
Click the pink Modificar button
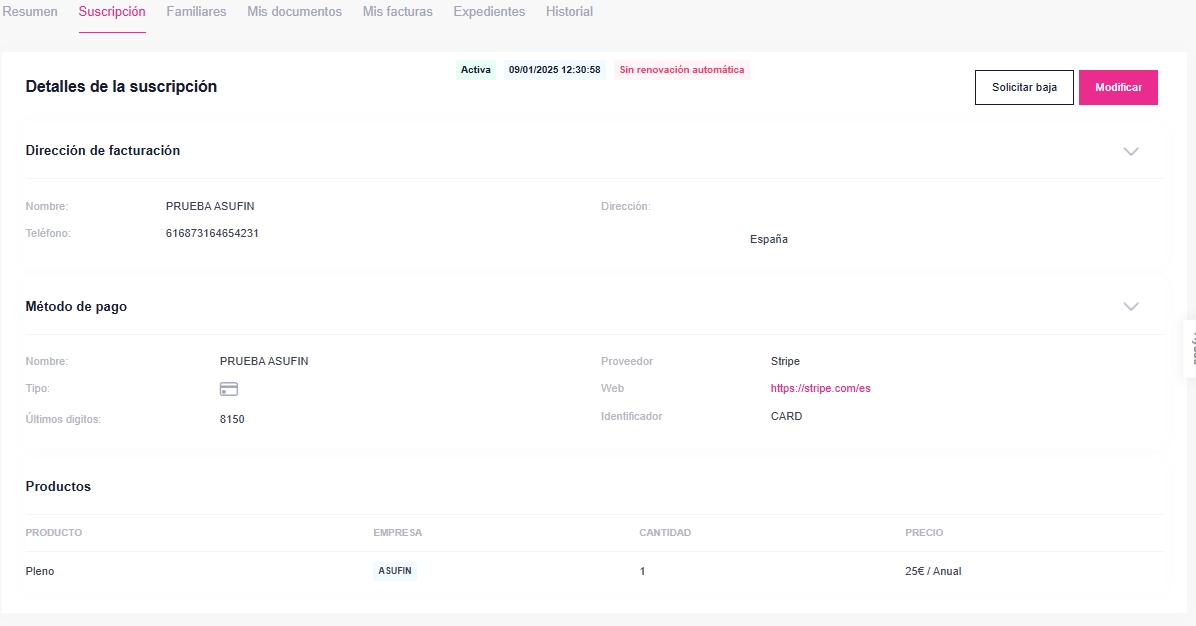coord(1118,88)
